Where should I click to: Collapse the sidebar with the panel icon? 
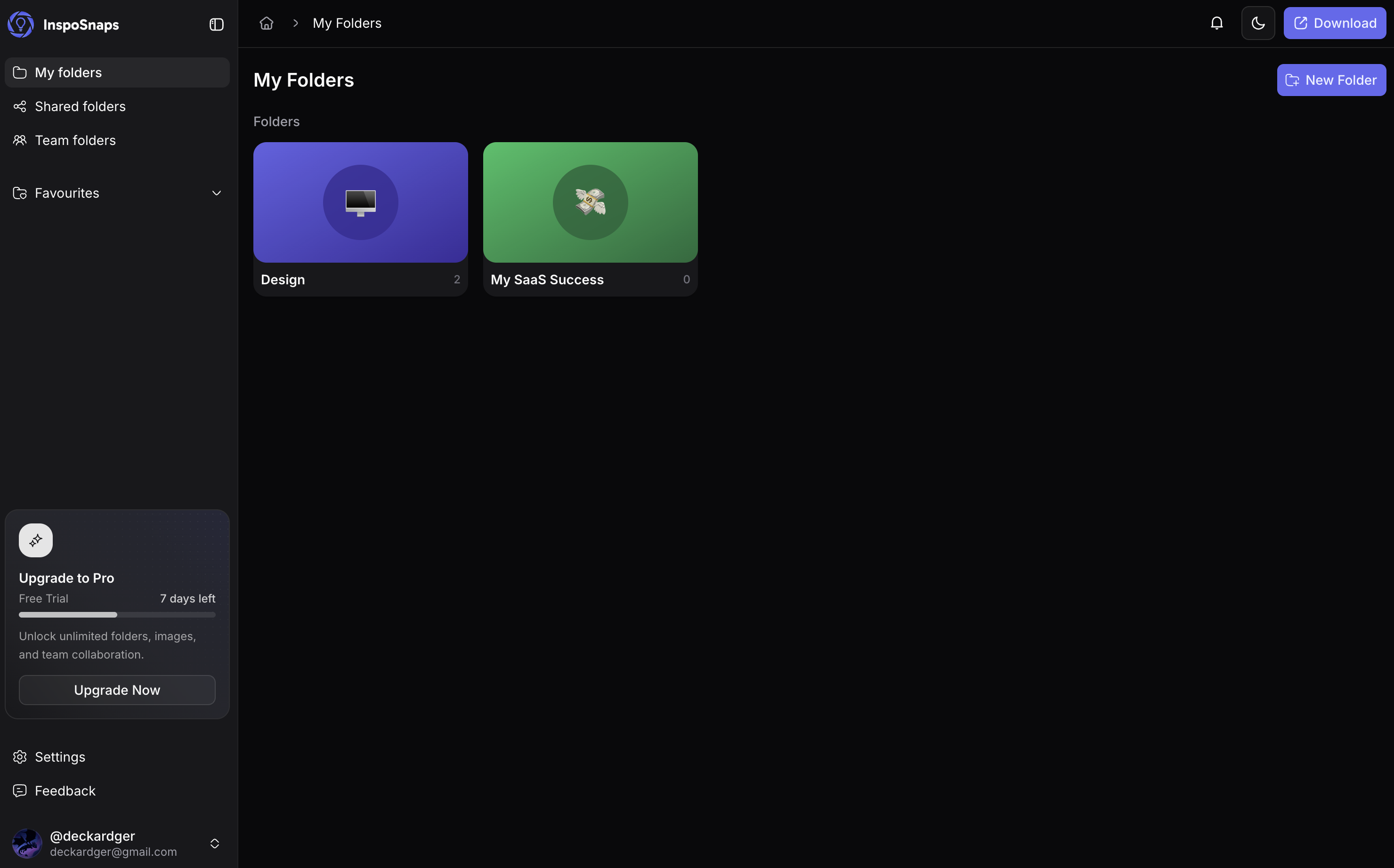tap(217, 24)
